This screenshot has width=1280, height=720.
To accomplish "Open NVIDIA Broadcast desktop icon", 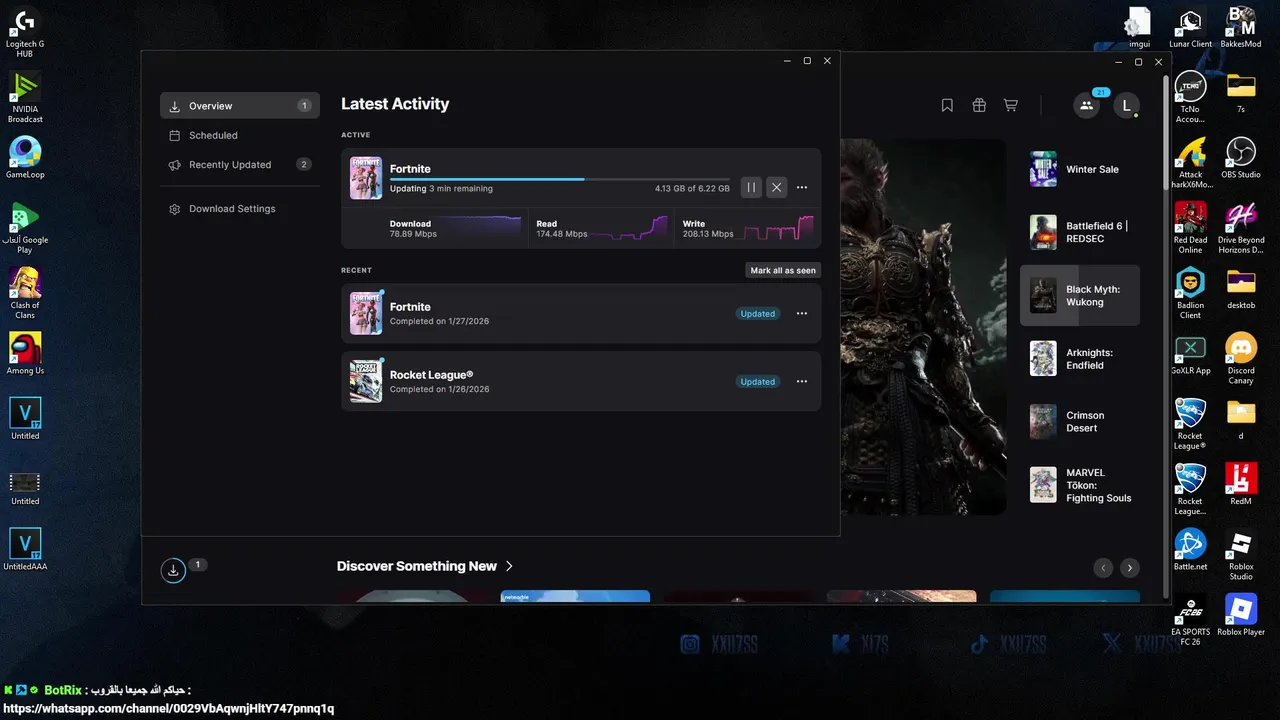I will [25, 97].
